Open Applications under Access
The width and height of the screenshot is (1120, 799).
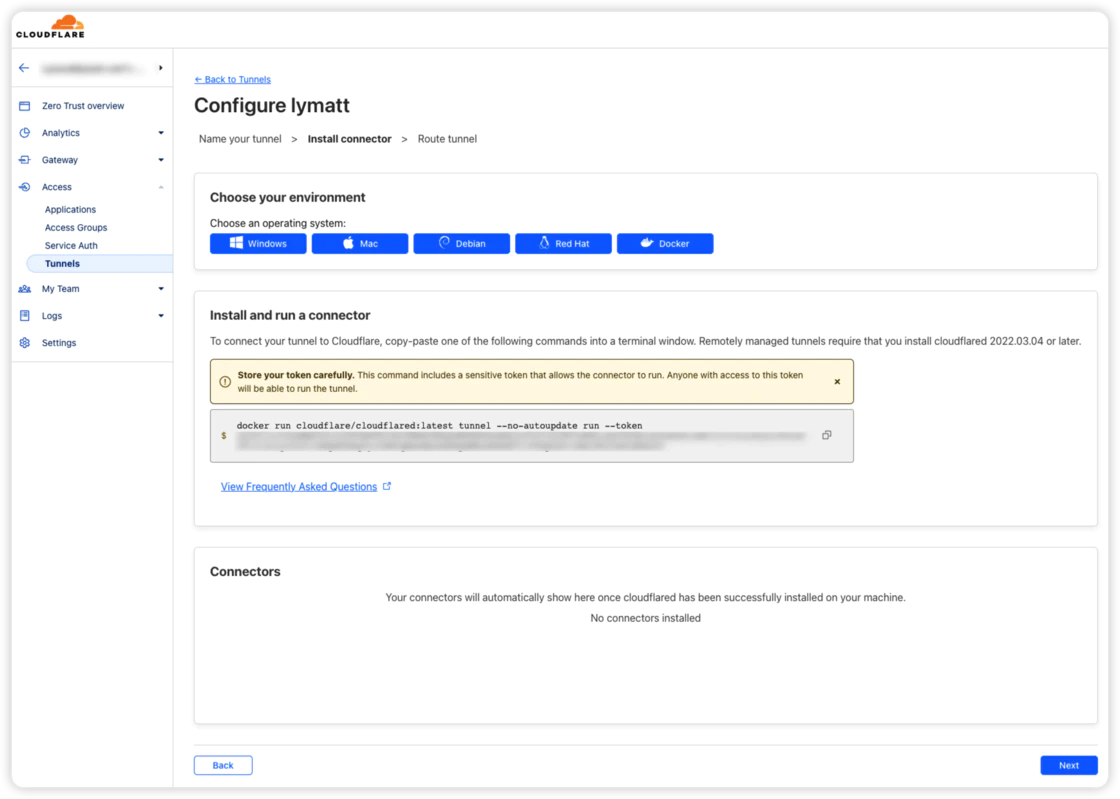pos(70,209)
